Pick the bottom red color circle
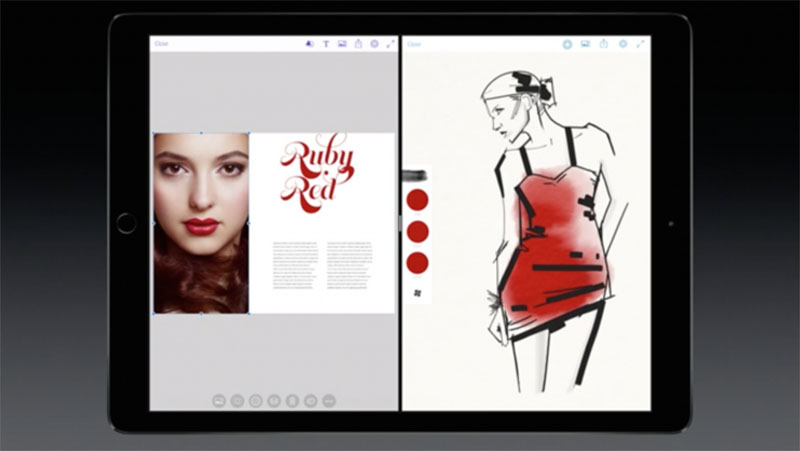 pyautogui.click(x=417, y=263)
